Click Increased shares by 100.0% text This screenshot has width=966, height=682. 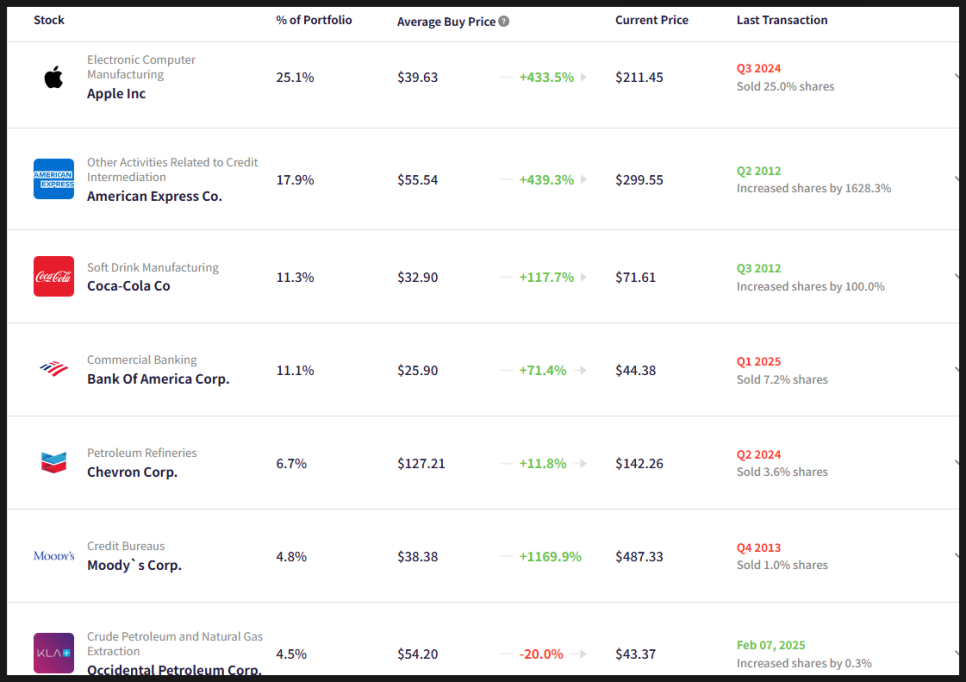pos(811,286)
